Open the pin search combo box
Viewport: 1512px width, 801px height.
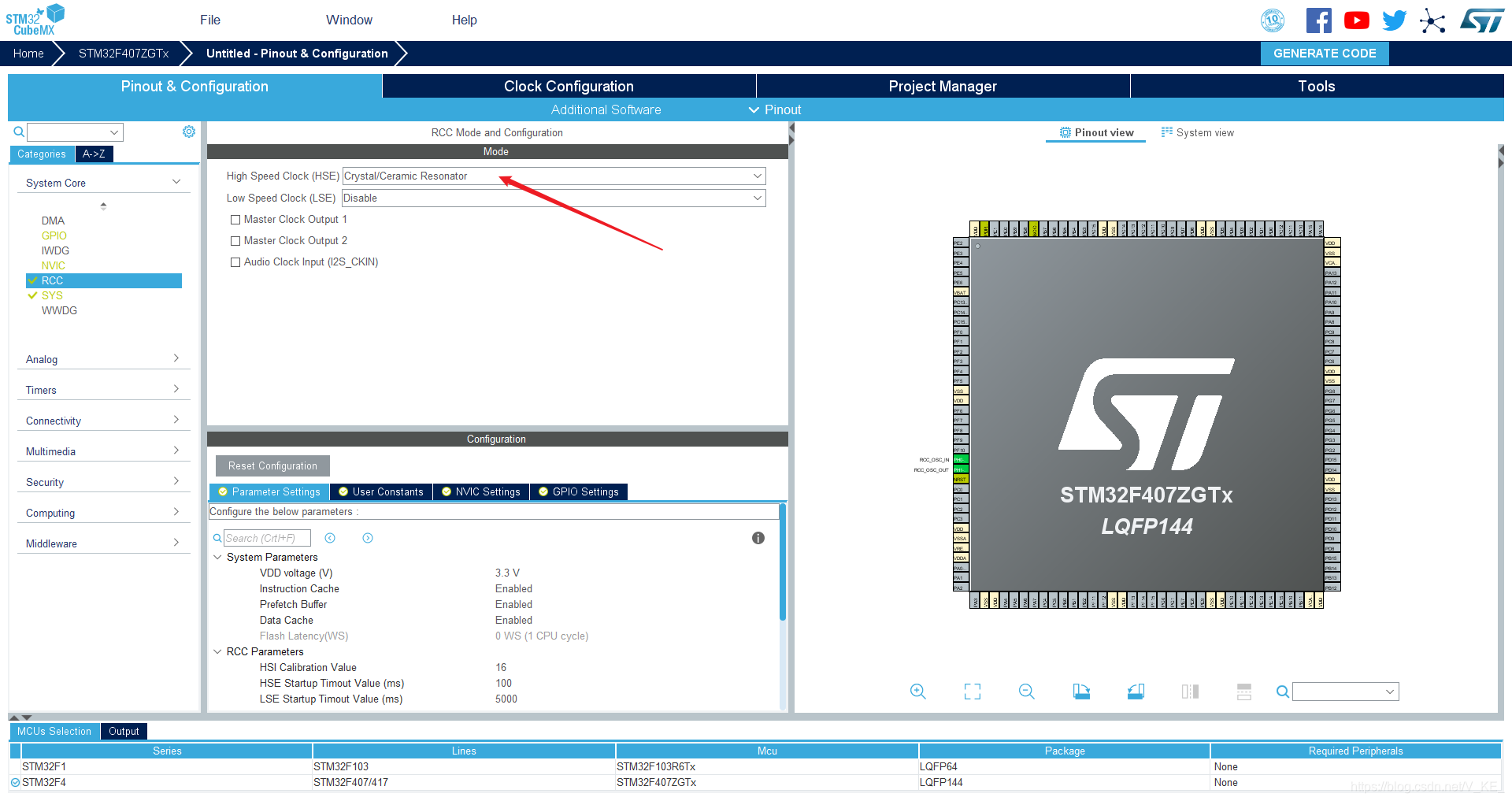1346,692
